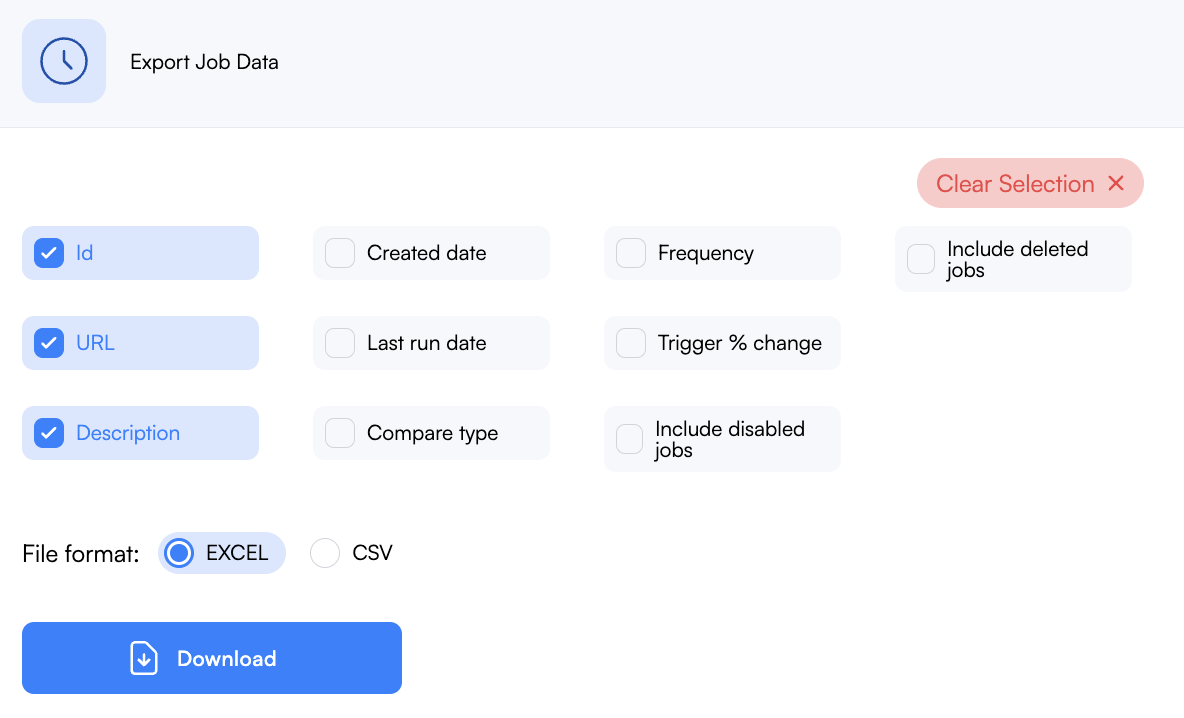Screen dimensions: 1184x718
Task: Check the Include disabled jobs box
Action: pyautogui.click(x=630, y=439)
